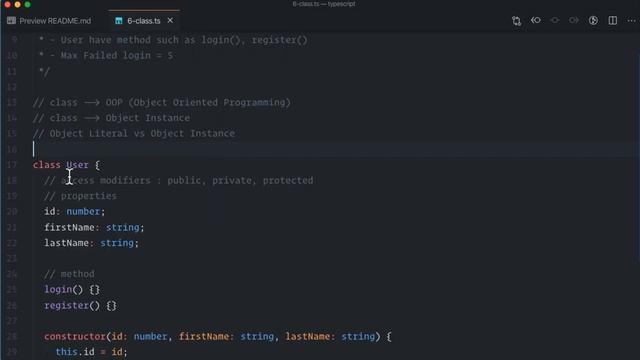Image resolution: width=640 pixels, height=360 pixels.
Task: Click line number 28 in the gutter
Action: pyautogui.click(x=12, y=336)
